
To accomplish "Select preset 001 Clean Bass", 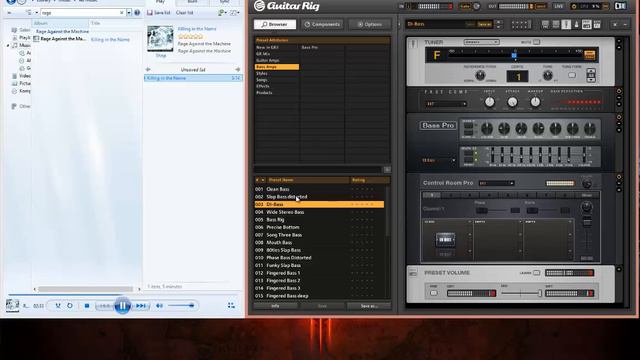I will point(319,189).
